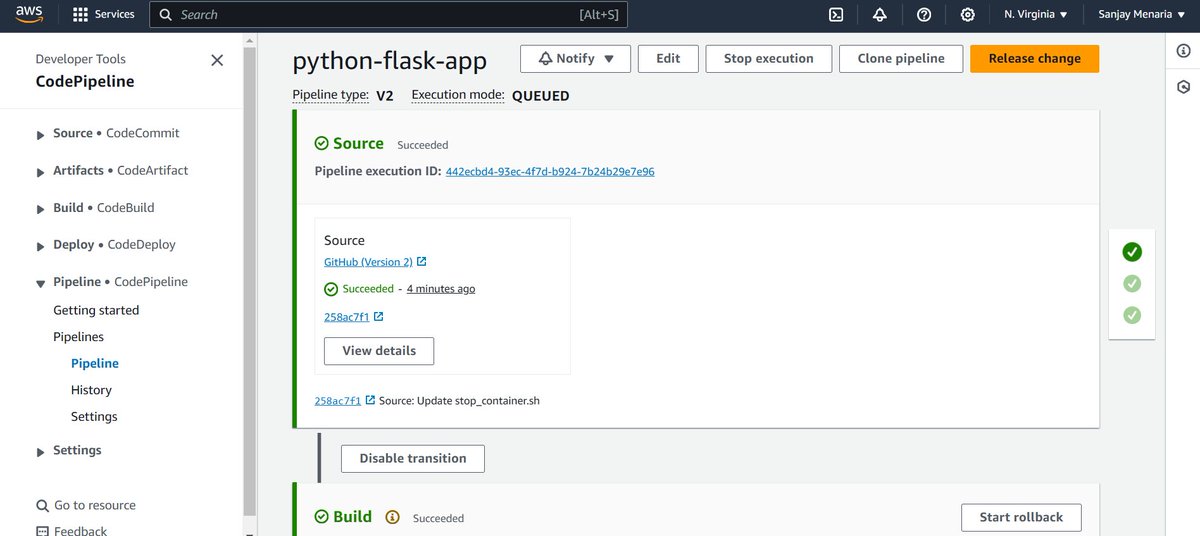Click Stop execution button
The width and height of the screenshot is (1200, 536).
pyautogui.click(x=769, y=59)
